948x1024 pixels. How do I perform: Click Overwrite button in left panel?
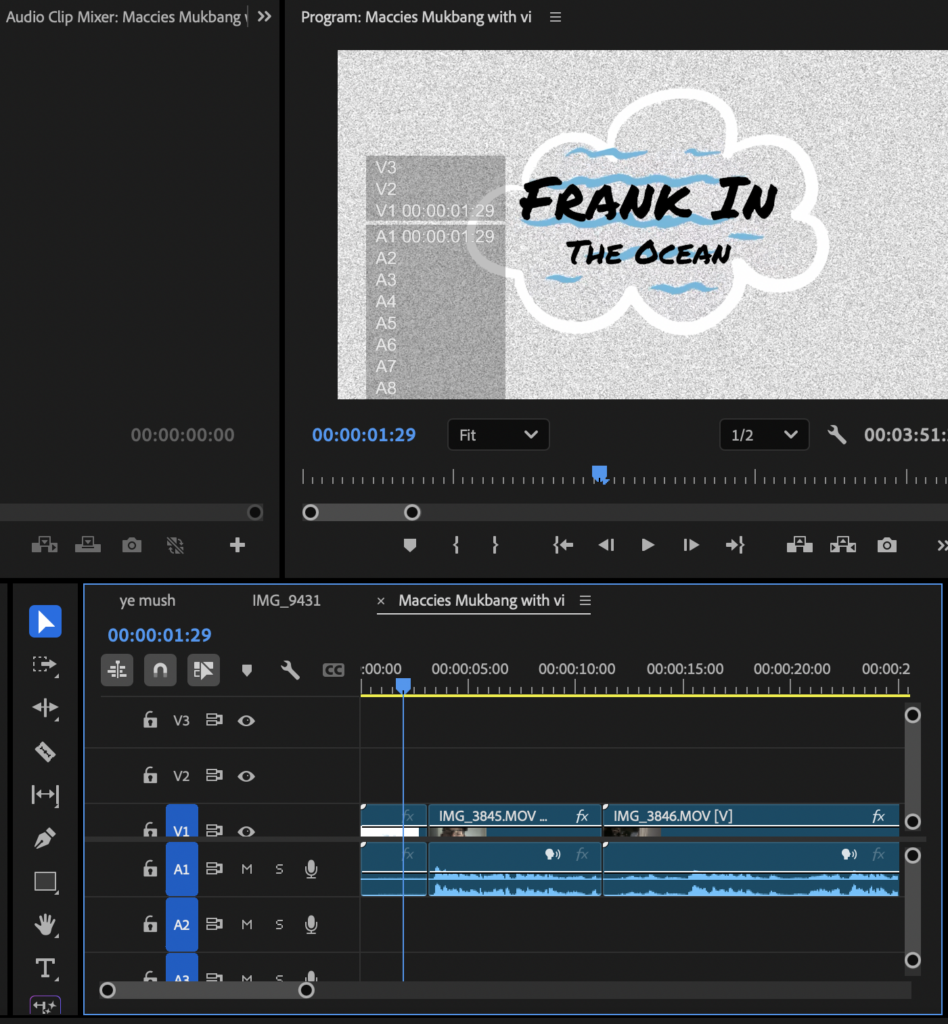click(87, 545)
